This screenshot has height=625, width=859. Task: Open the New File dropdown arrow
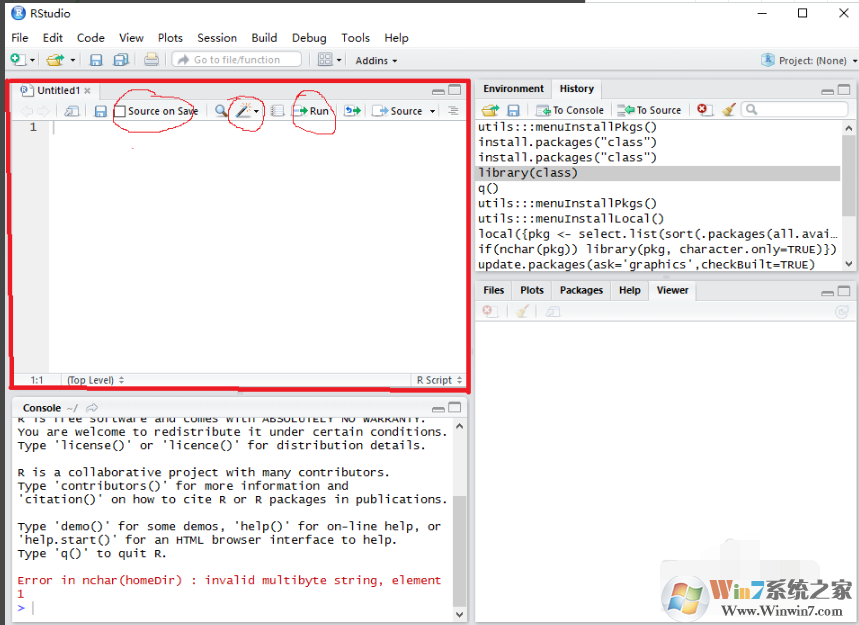[x=33, y=60]
